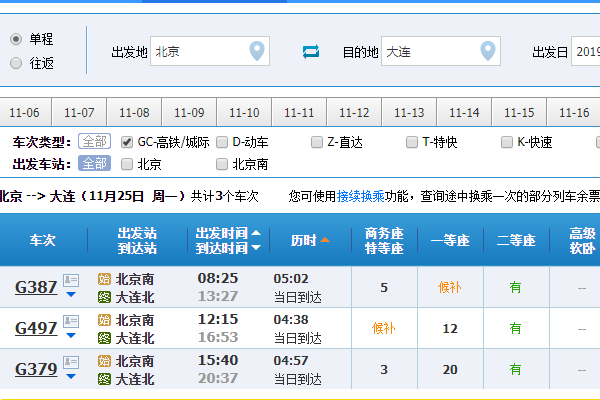
Task: Click G497 一等座 count 12
Action: tap(450, 328)
